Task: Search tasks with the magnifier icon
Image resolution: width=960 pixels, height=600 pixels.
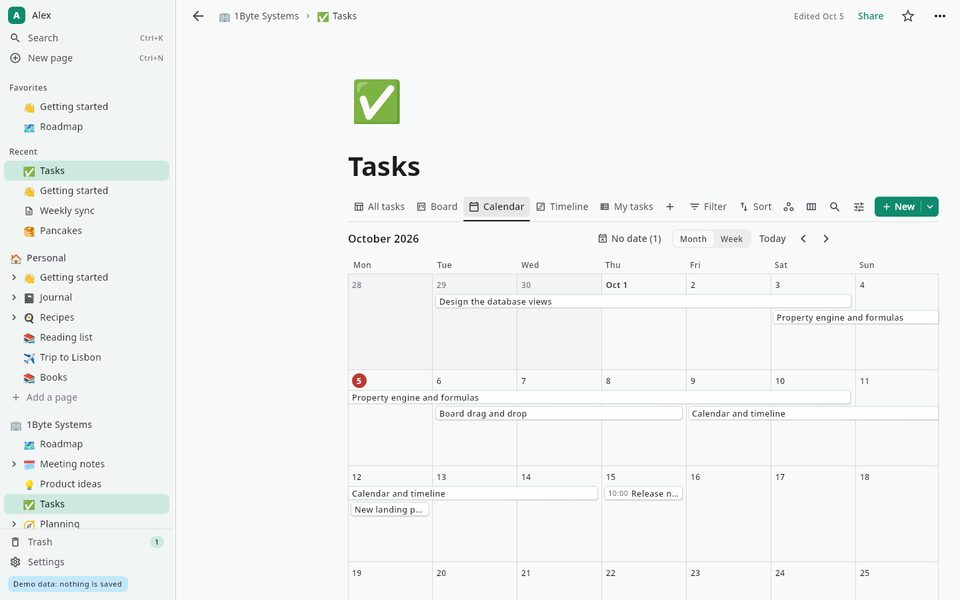Action: [x=834, y=207]
